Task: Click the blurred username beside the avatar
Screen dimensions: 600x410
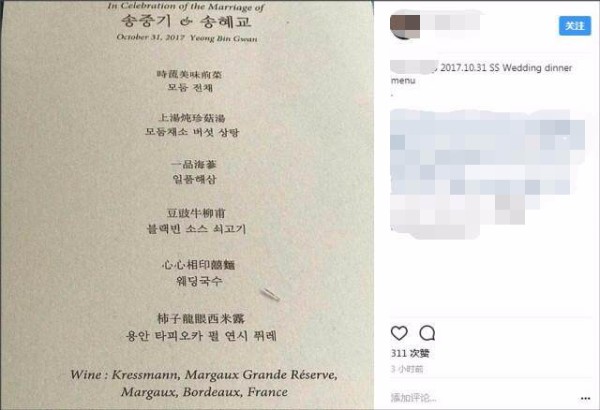Action: [x=452, y=22]
